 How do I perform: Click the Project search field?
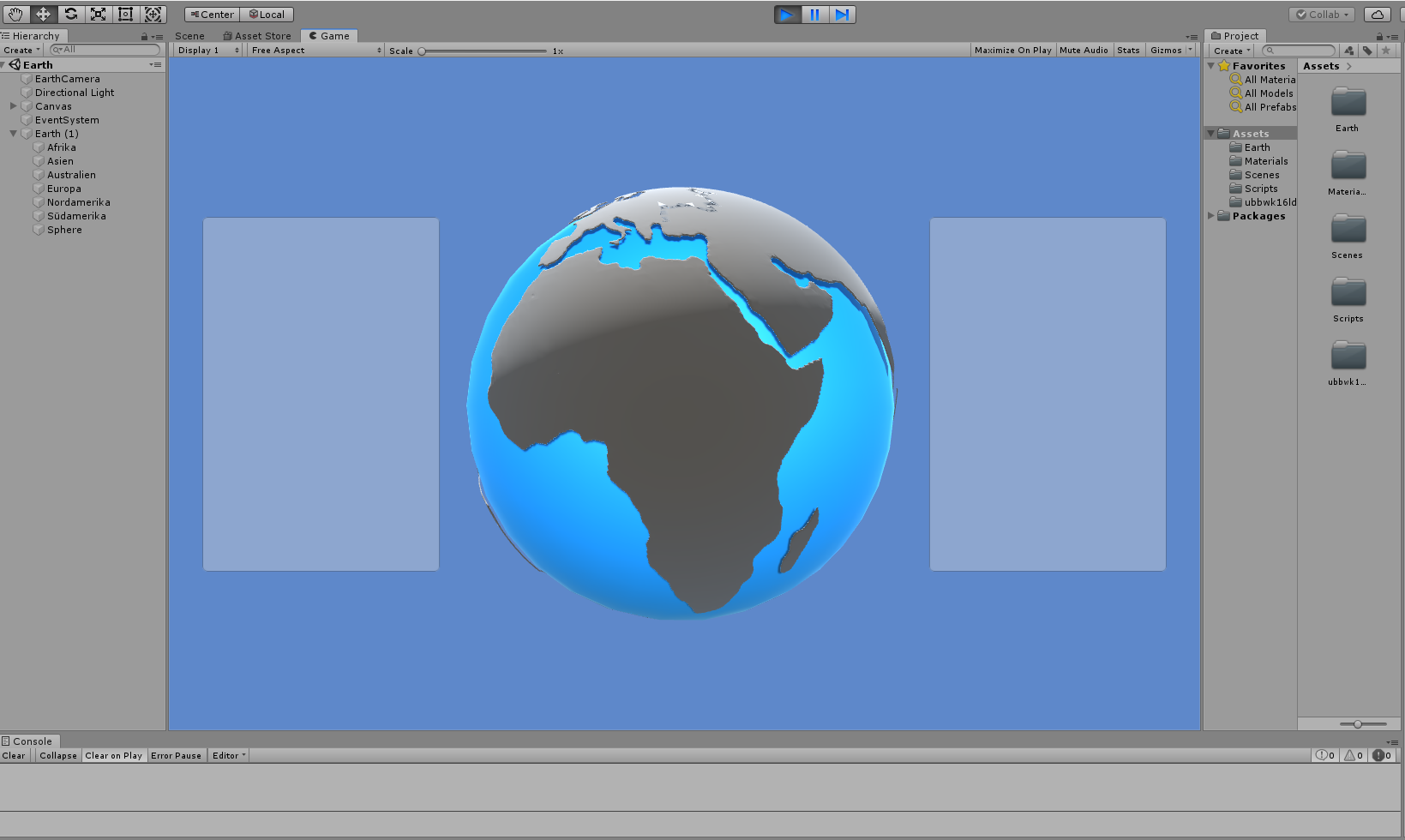tap(1299, 51)
